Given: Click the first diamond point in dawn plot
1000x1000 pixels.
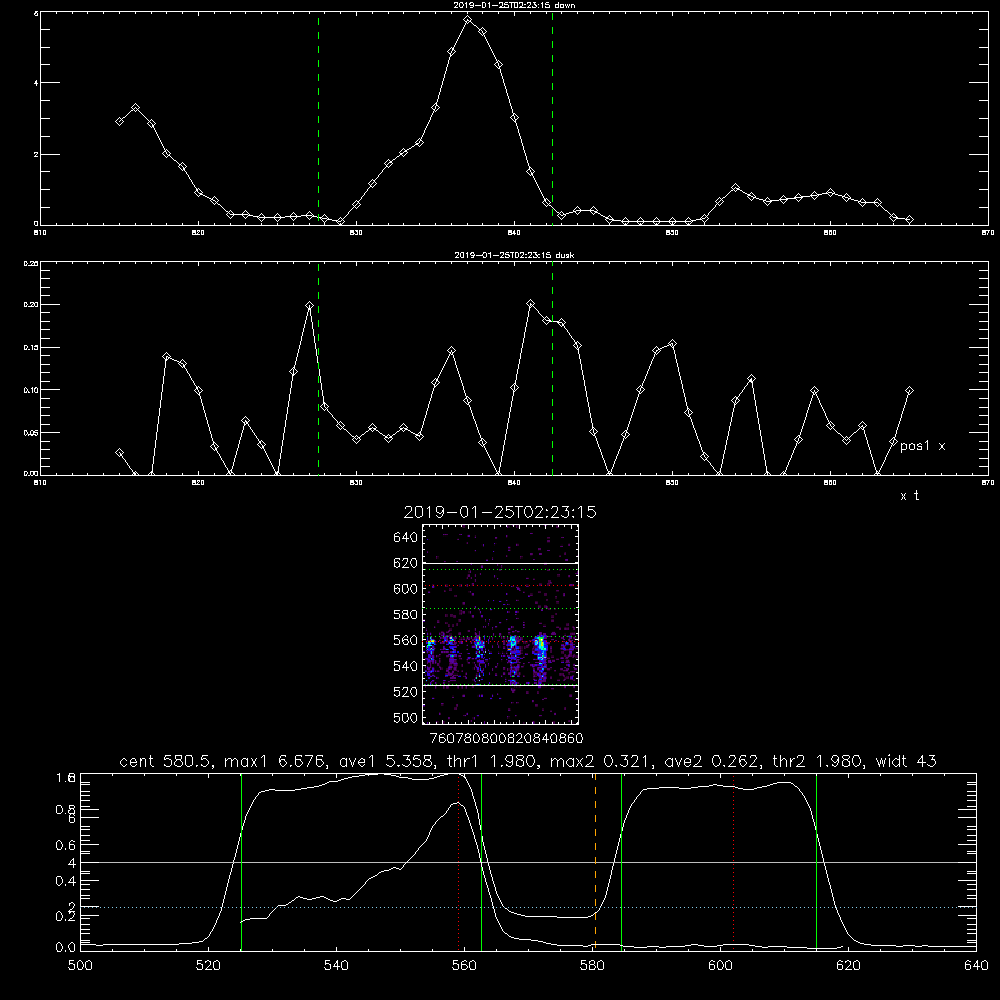Looking at the screenshot, I should (x=119, y=121).
